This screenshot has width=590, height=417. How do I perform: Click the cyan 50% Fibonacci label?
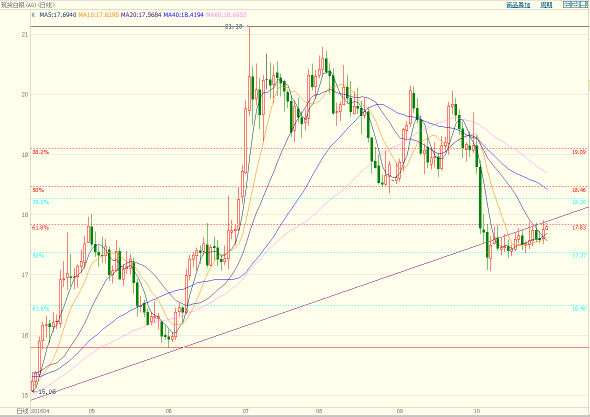38,256
